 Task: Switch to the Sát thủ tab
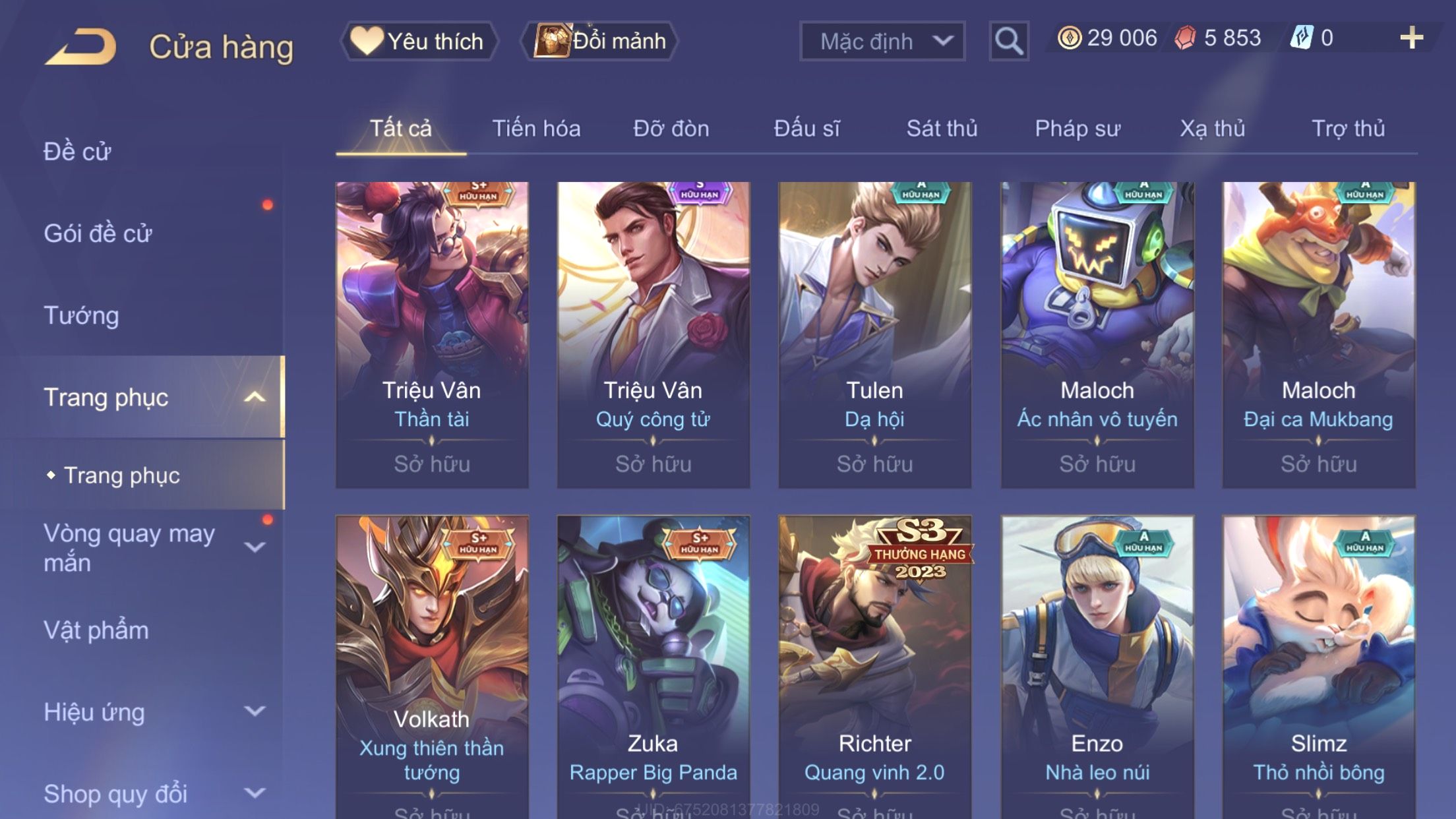coord(942,128)
